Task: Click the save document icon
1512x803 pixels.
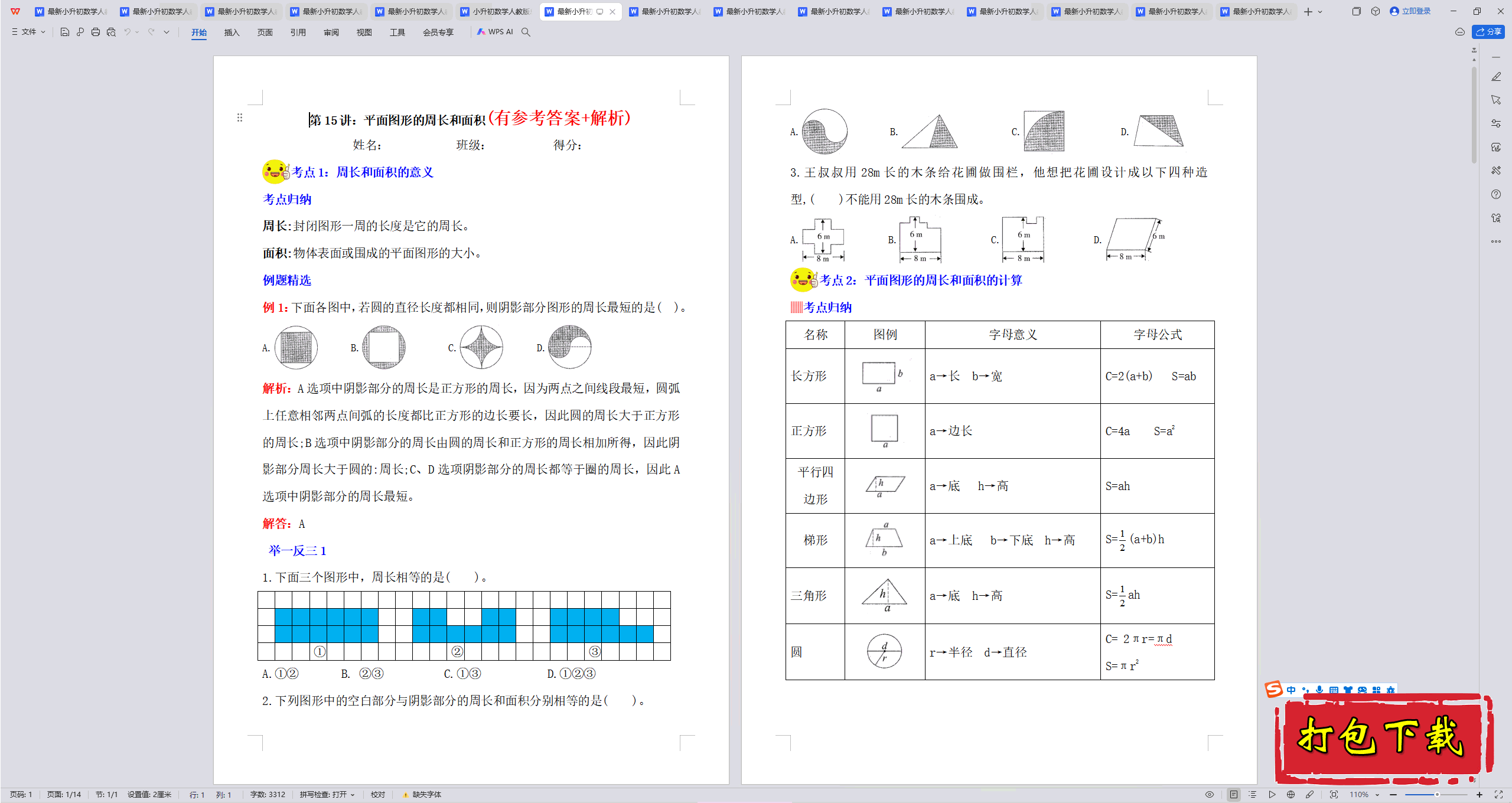Action: coord(65,32)
